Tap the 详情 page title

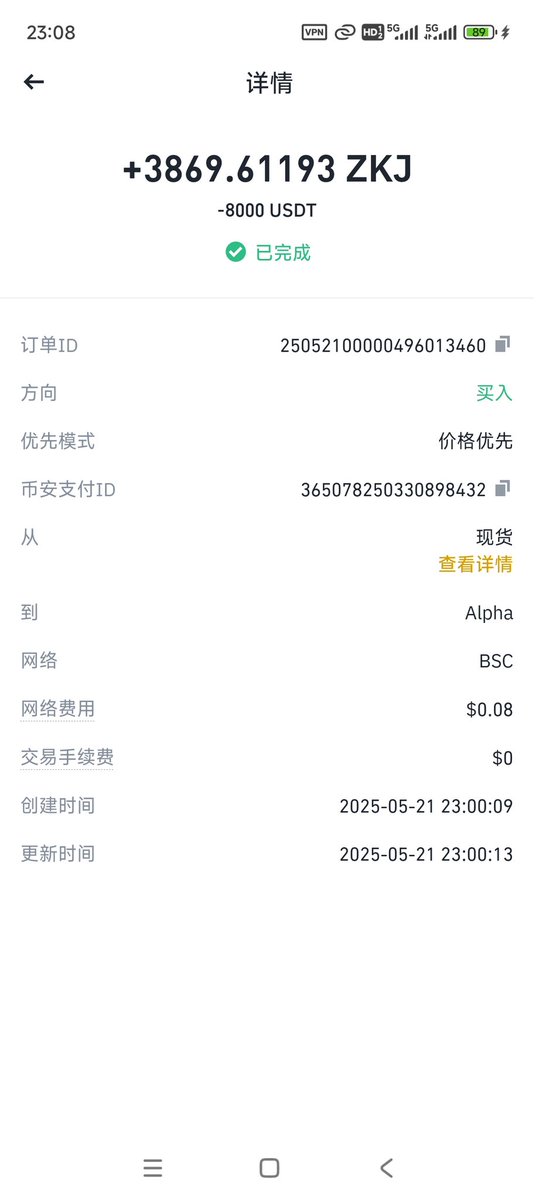click(269, 83)
